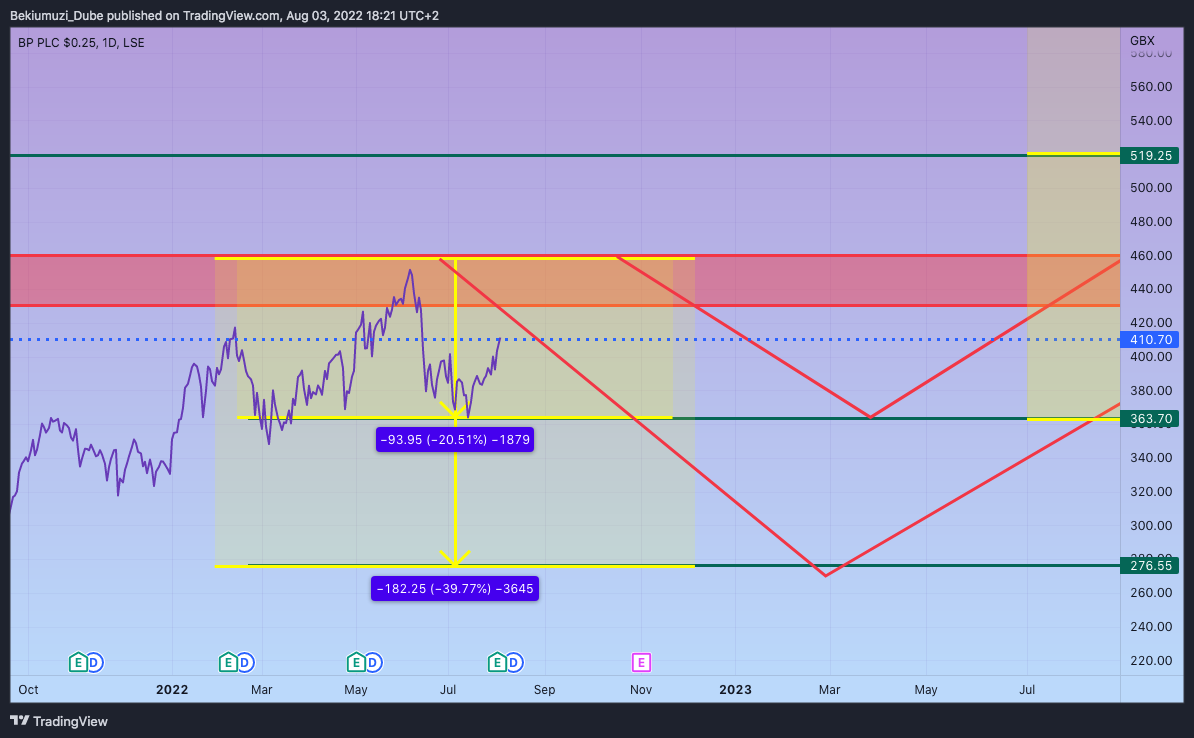The height and width of the screenshot is (738, 1194).
Task: Click the earnings E icon between Jul and Sep 2022
Action: 497,663
